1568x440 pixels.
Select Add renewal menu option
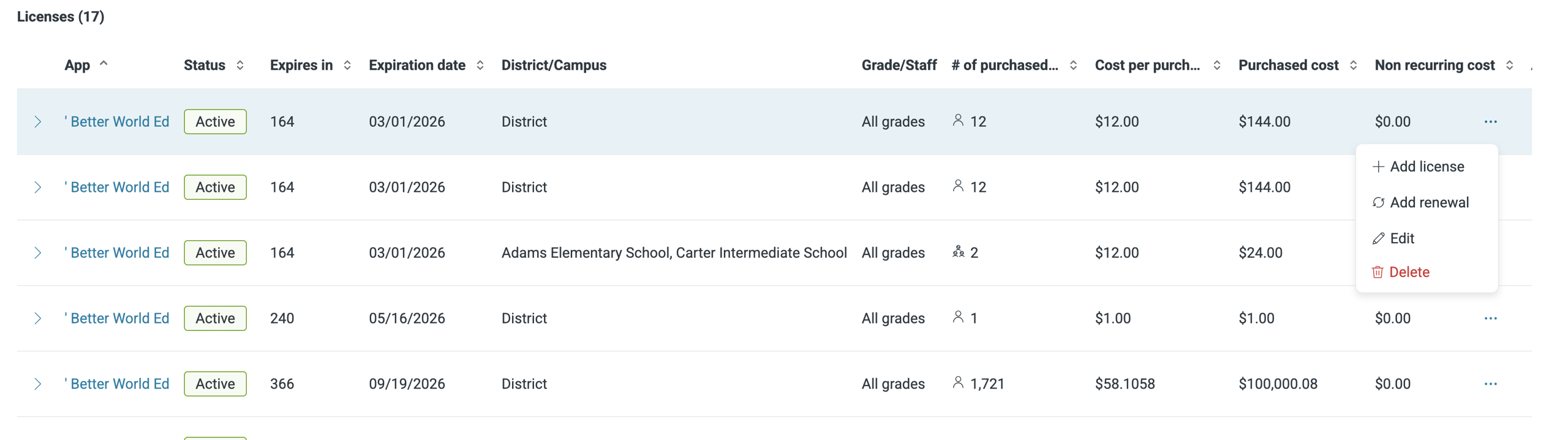1428,202
